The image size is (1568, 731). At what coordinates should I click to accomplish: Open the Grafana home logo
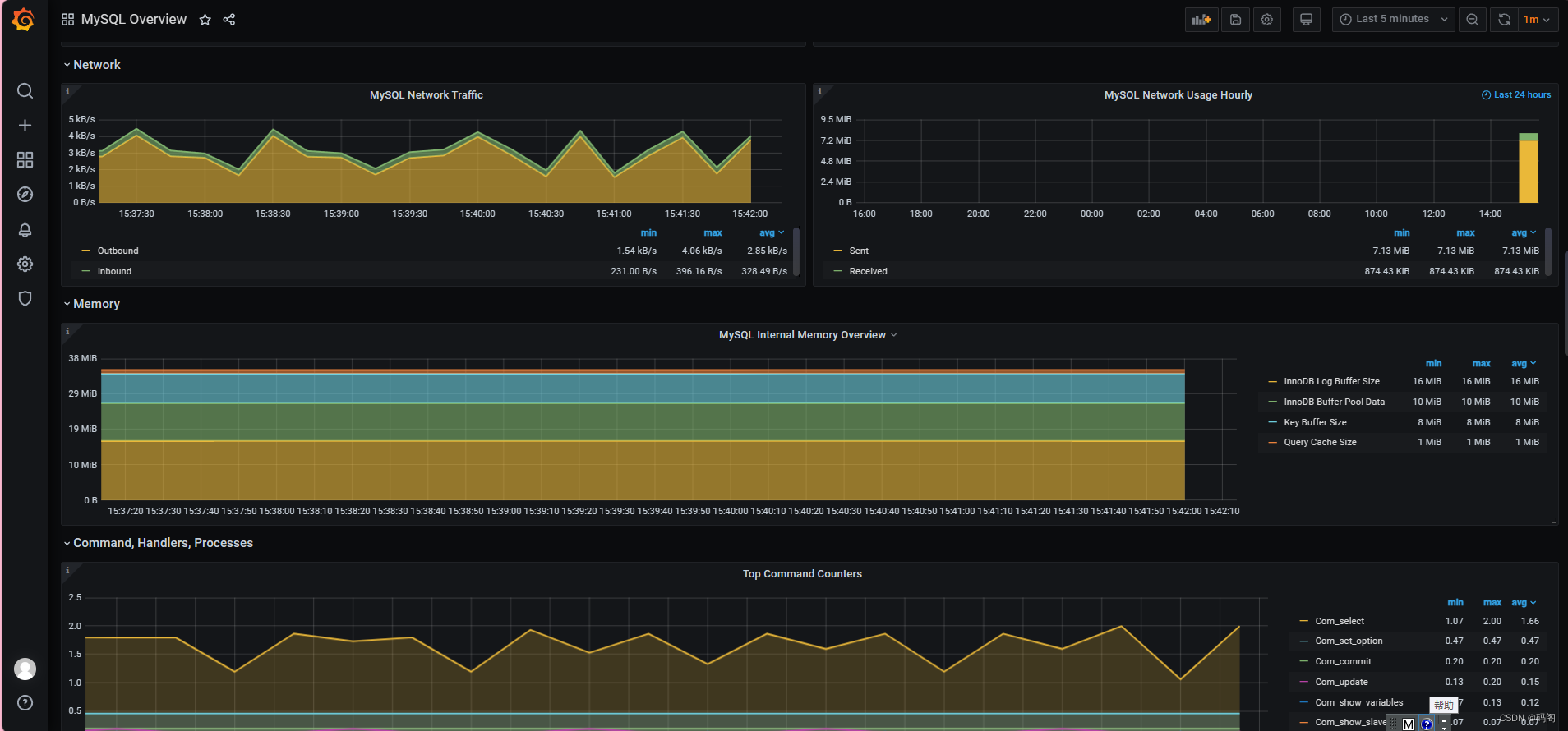coord(23,19)
